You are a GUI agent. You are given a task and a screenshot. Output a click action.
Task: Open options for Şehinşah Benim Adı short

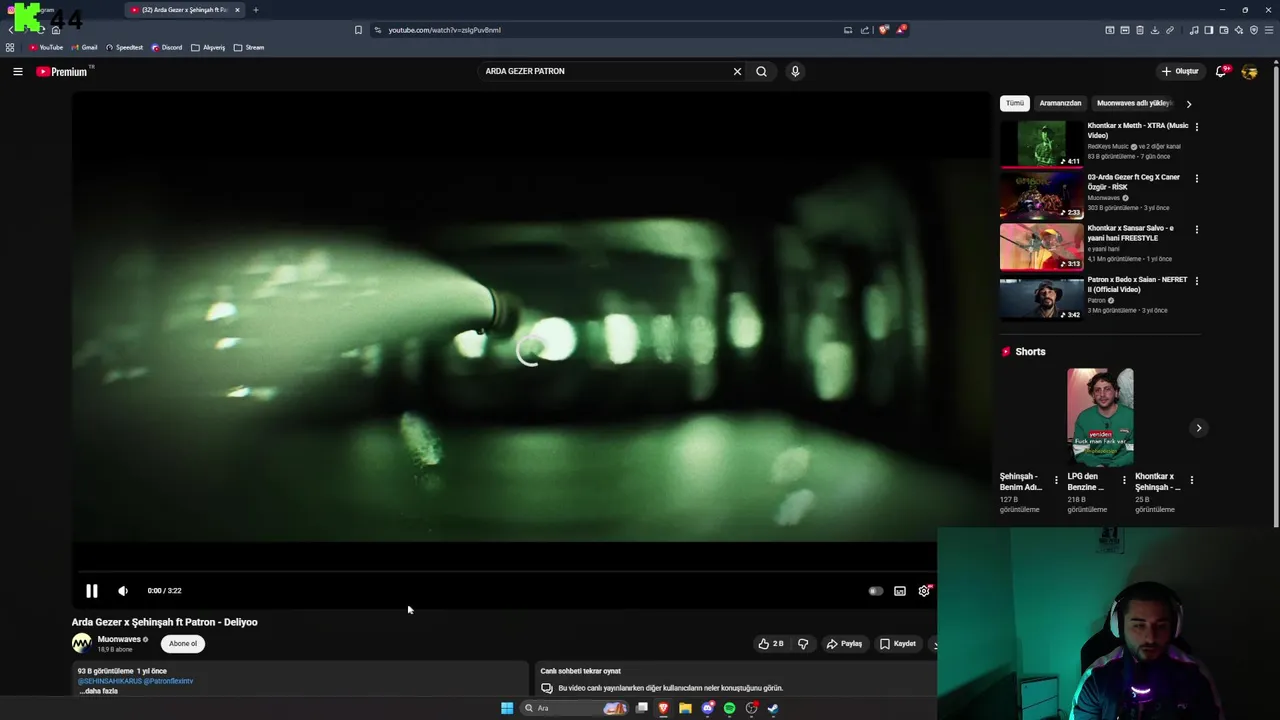1056,480
